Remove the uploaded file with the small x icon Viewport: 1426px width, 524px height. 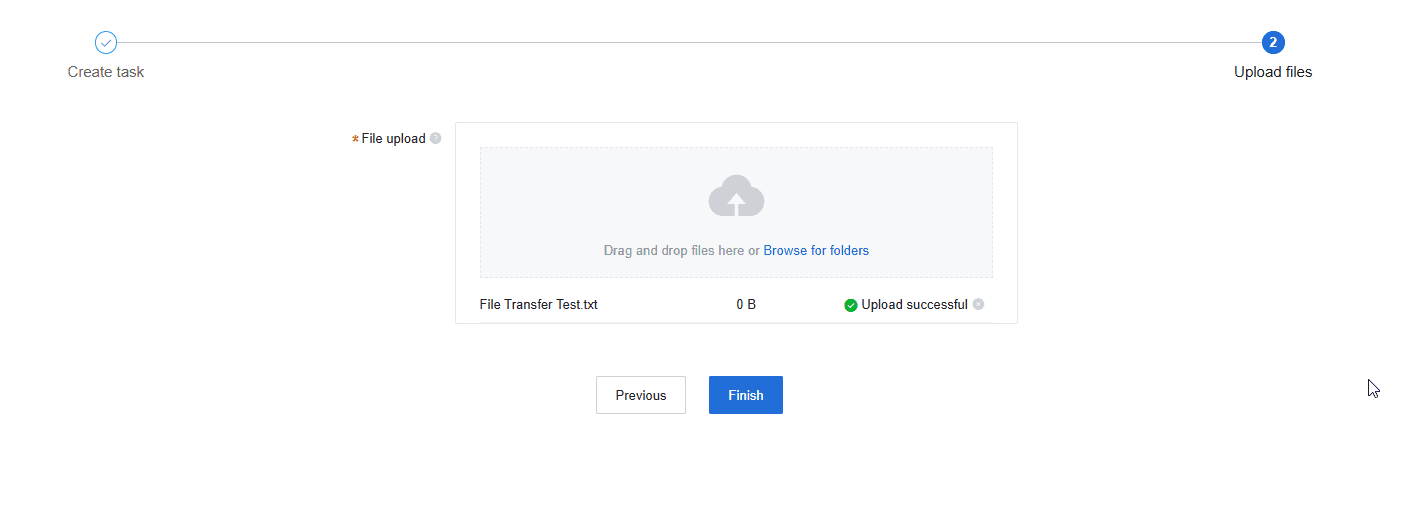click(x=978, y=304)
